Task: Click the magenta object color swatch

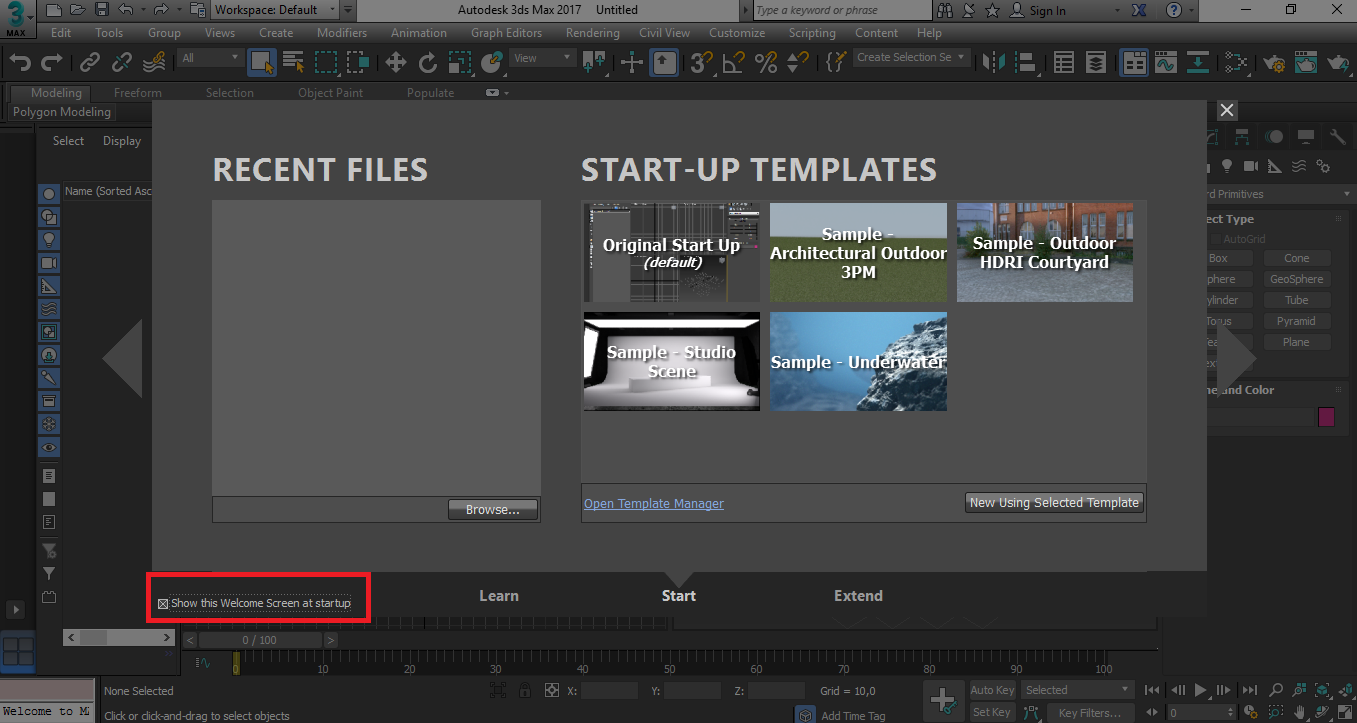Action: click(1327, 417)
